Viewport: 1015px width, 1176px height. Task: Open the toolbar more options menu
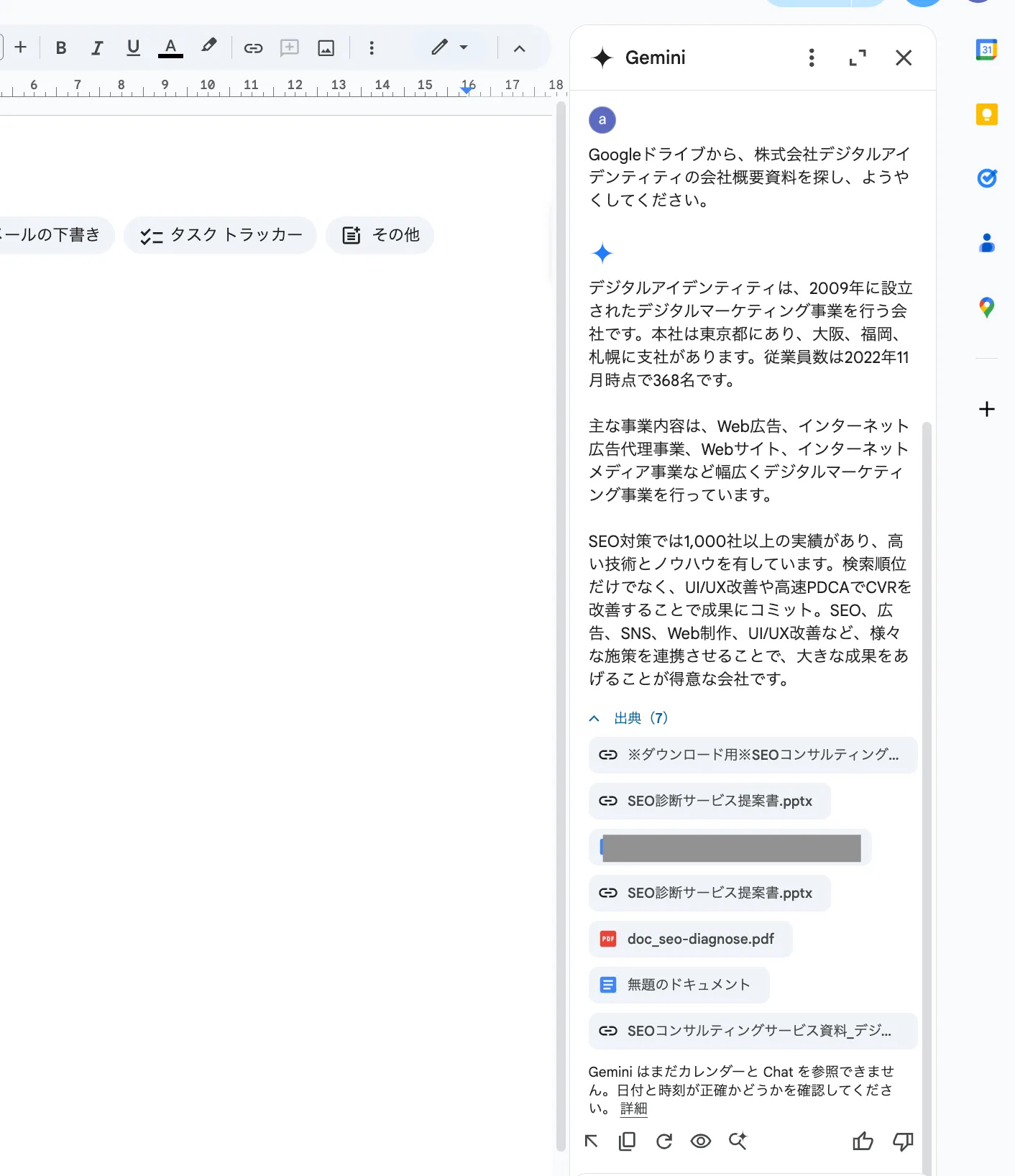372,48
